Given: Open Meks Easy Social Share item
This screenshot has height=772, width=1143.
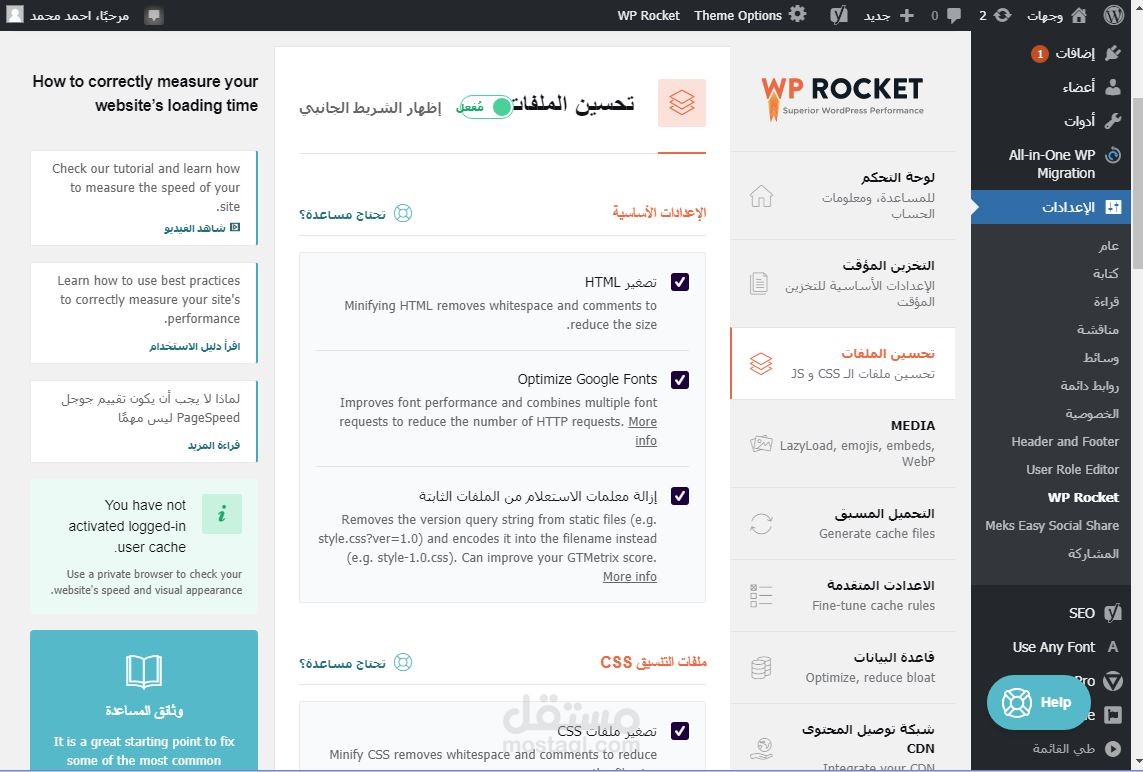Looking at the screenshot, I should 1052,526.
